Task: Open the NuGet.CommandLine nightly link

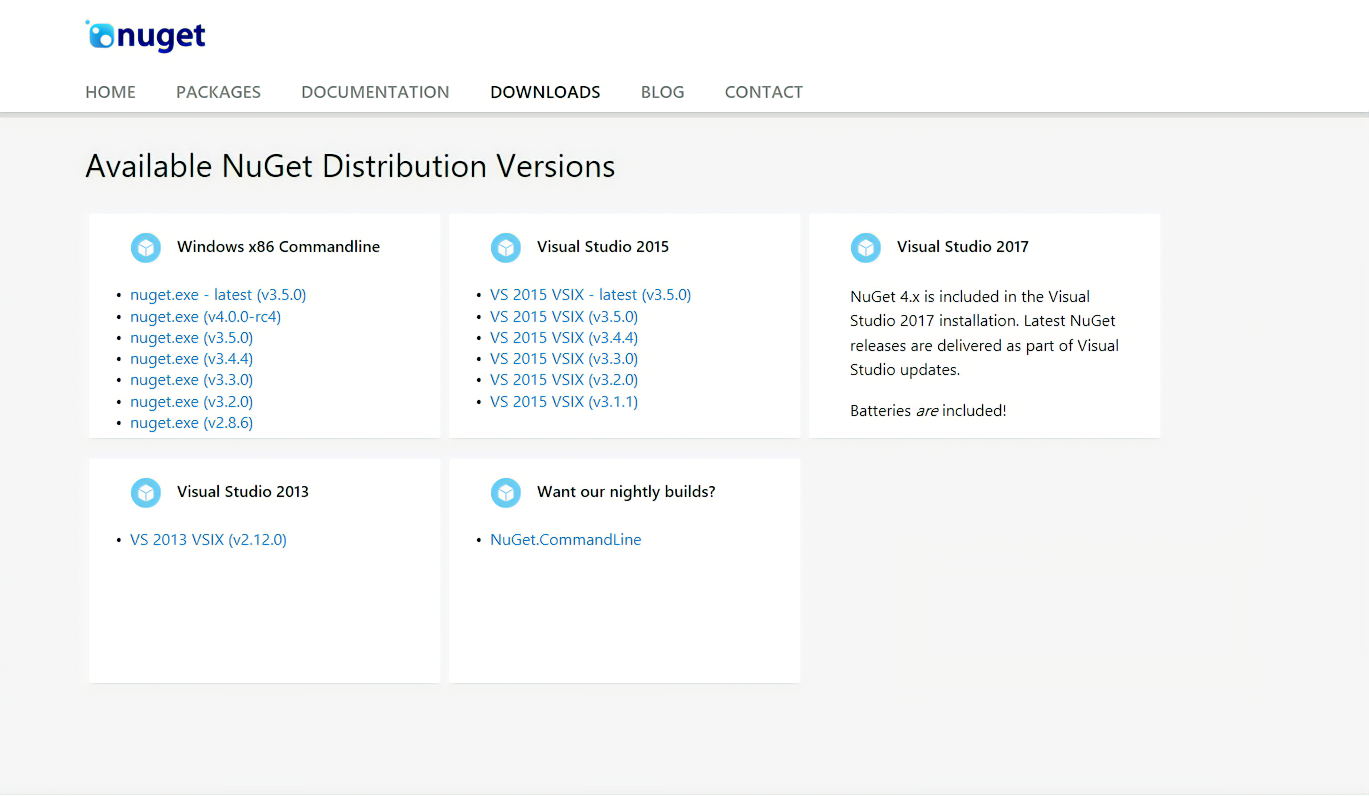Action: pos(566,540)
